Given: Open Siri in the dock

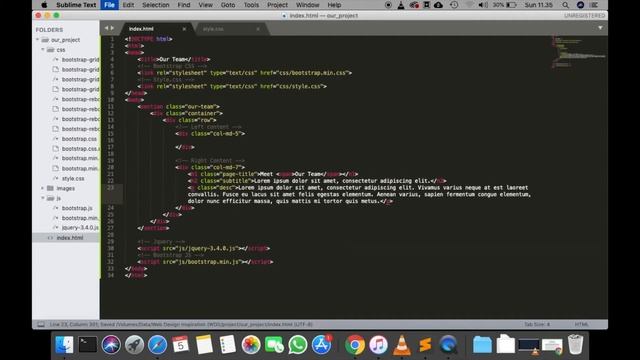Looking at the screenshot, I should (111, 345).
